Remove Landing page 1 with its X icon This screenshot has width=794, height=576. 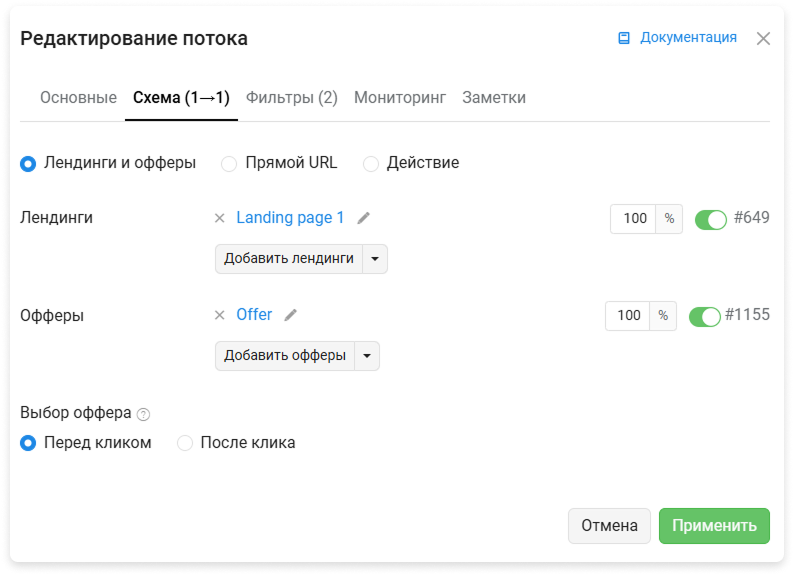(x=219, y=218)
